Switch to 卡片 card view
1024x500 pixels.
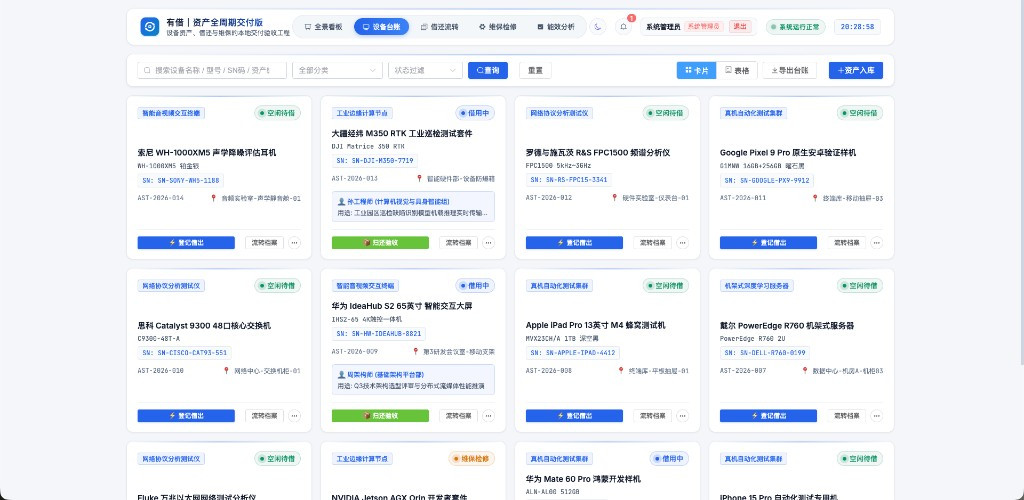[x=696, y=70]
